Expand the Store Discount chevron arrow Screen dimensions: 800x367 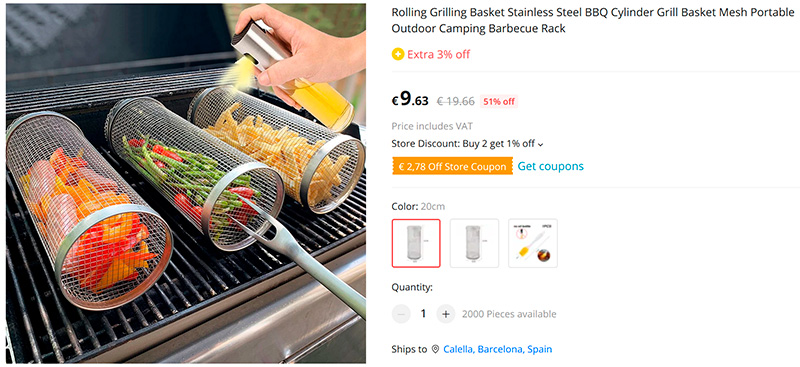pyautogui.click(x=541, y=144)
